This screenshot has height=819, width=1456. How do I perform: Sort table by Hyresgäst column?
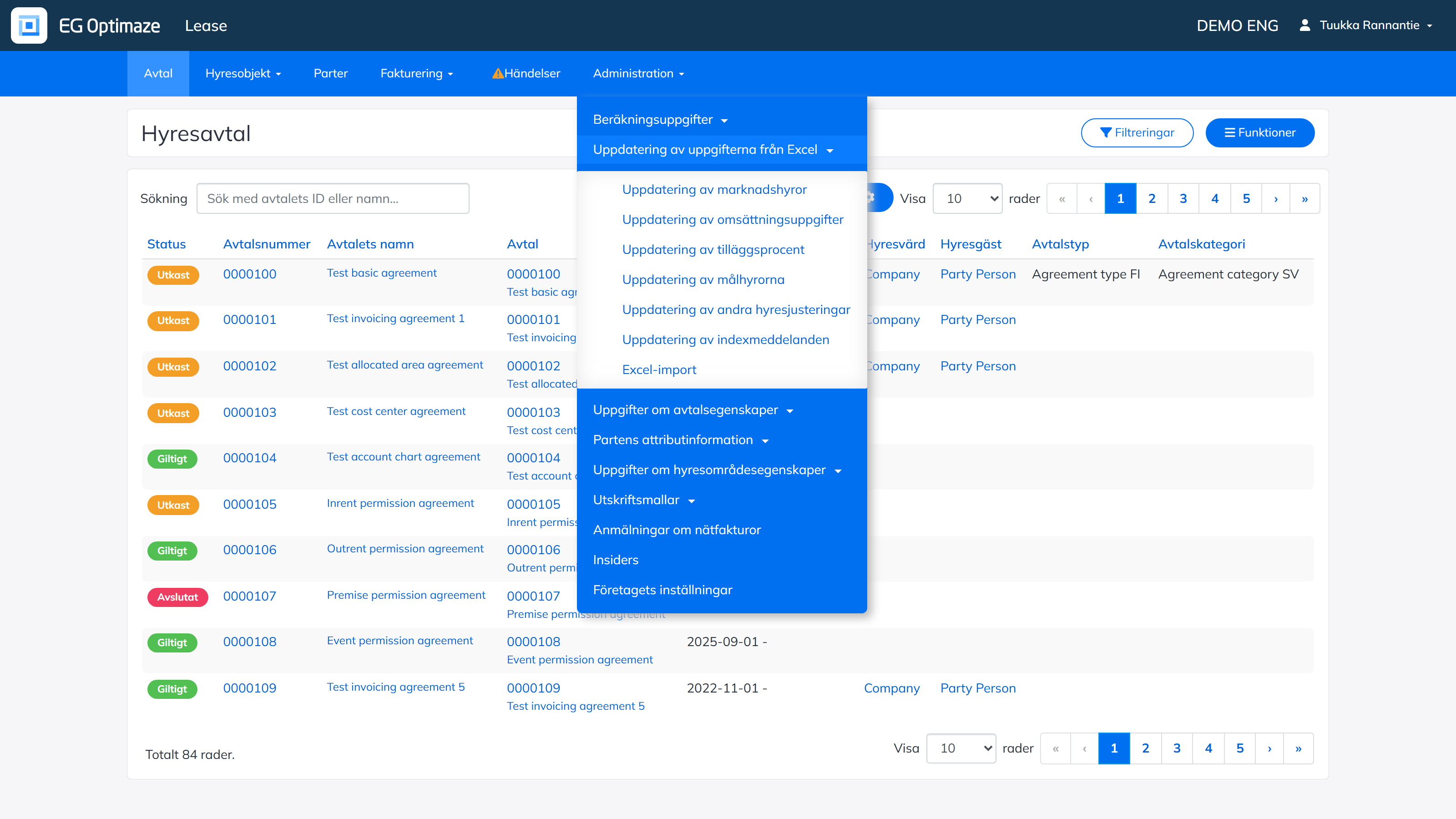971,244
